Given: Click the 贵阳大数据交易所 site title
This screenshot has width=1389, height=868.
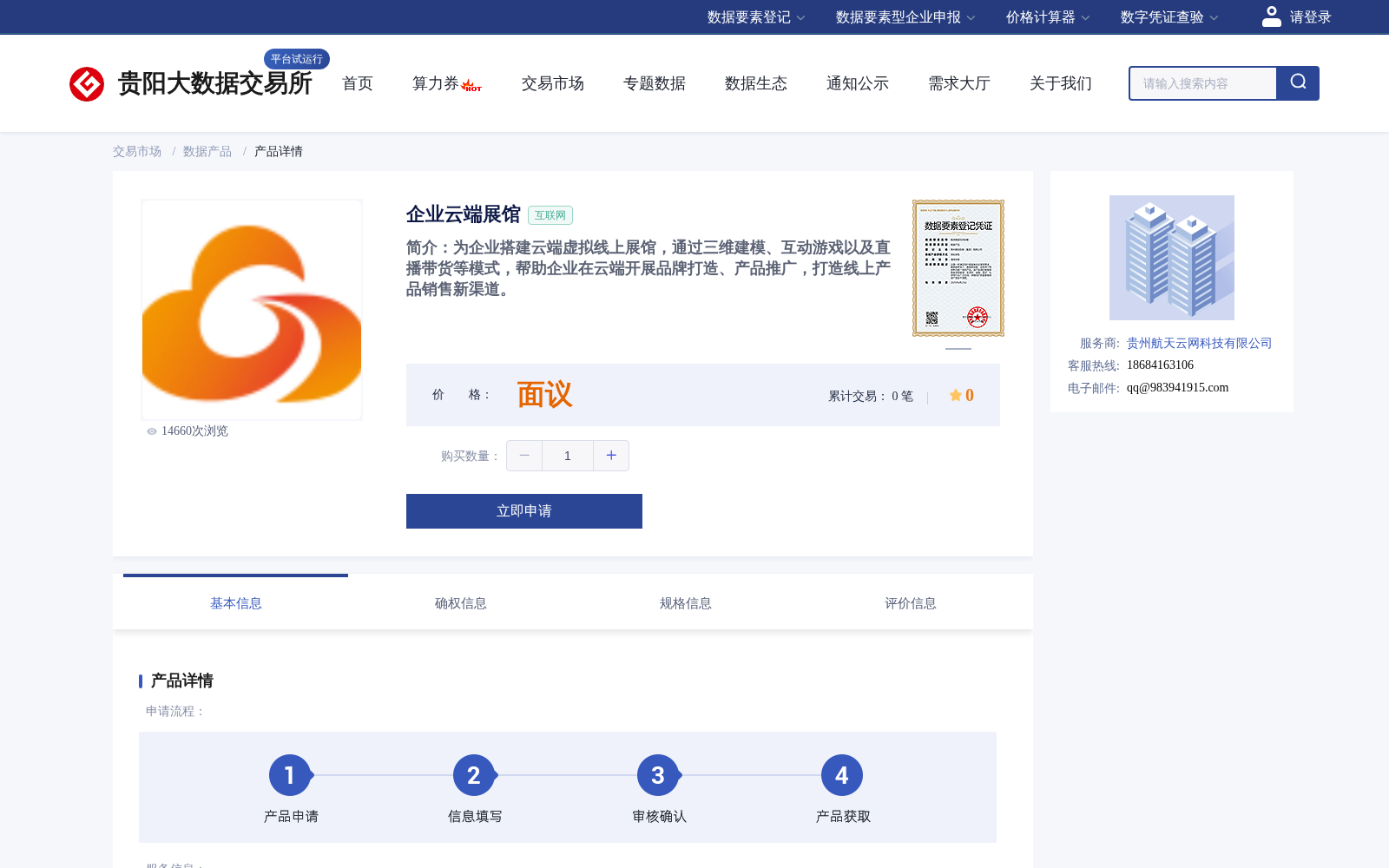Looking at the screenshot, I should pyautogui.click(x=214, y=83).
